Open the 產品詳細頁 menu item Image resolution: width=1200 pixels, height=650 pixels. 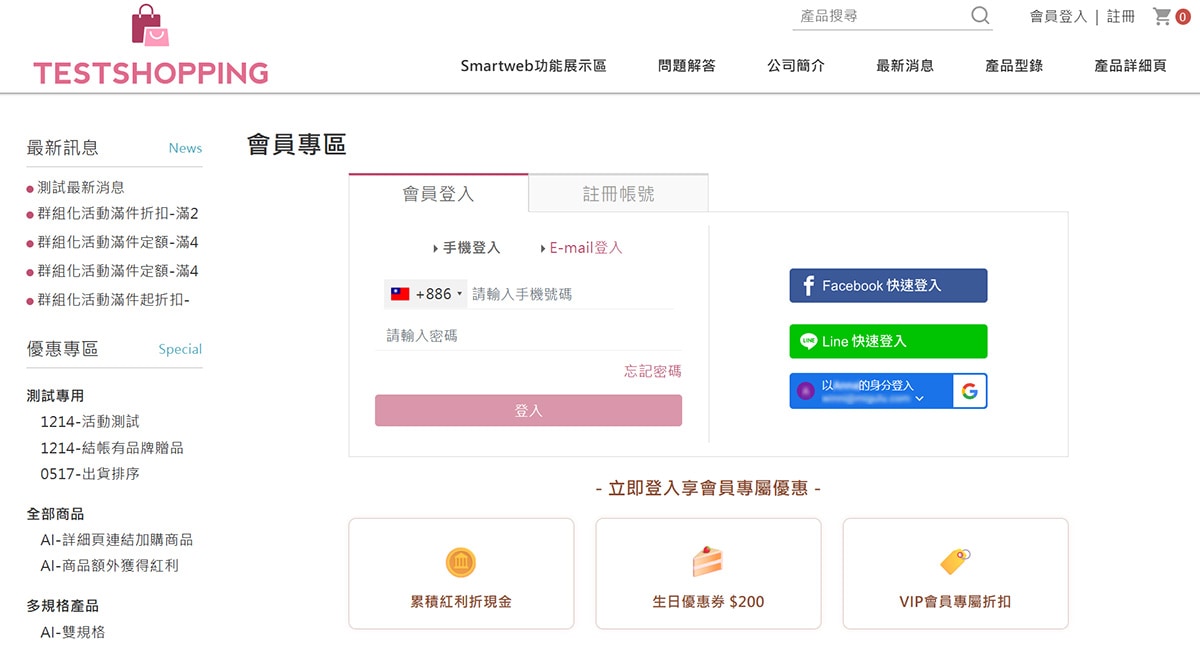coord(1130,66)
